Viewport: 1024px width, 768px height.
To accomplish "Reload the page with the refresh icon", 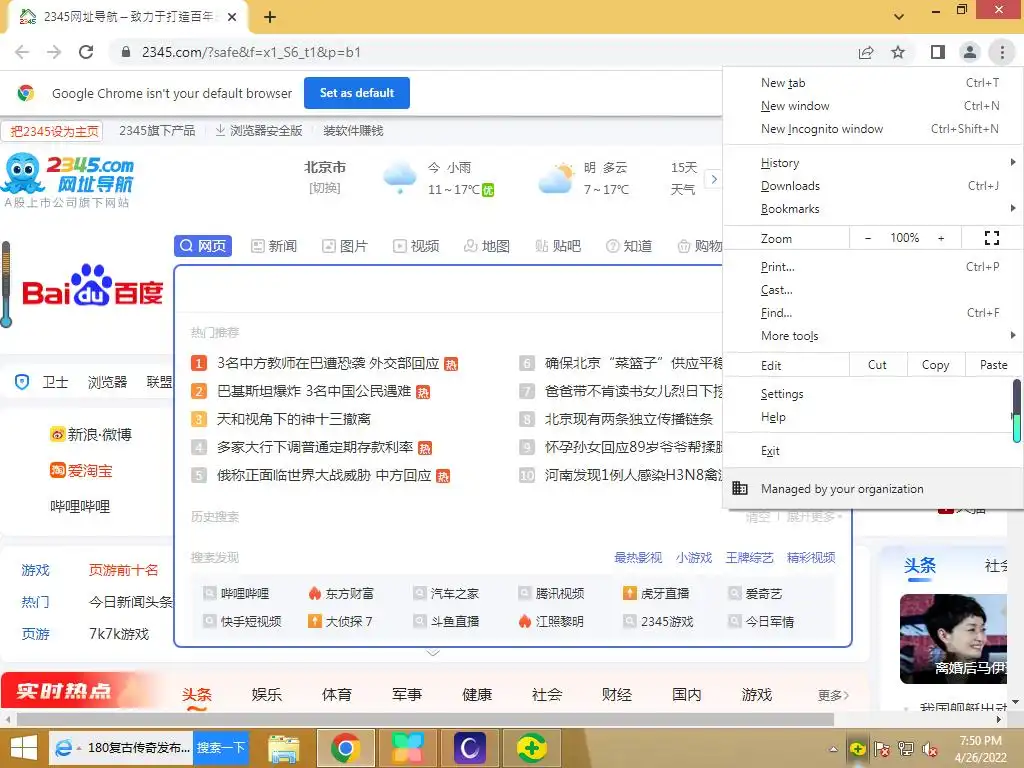I will click(86, 52).
